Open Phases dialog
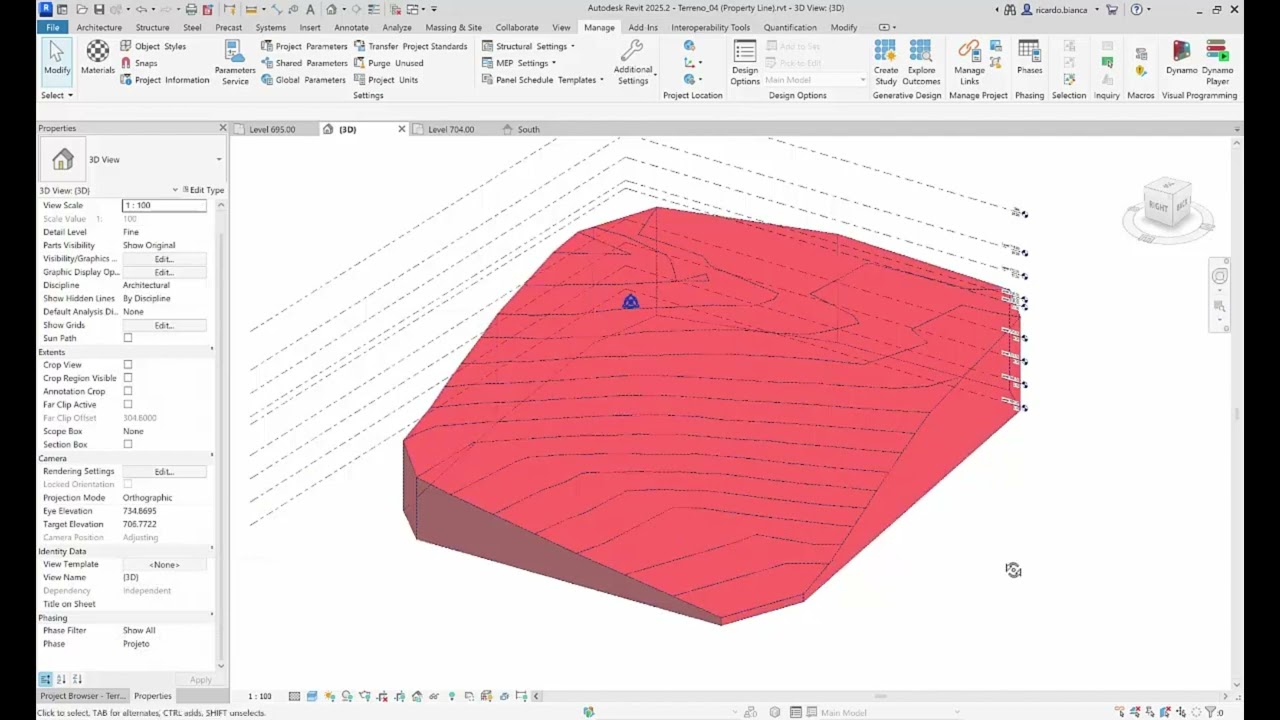This screenshot has width=1280, height=720. (x=1029, y=57)
